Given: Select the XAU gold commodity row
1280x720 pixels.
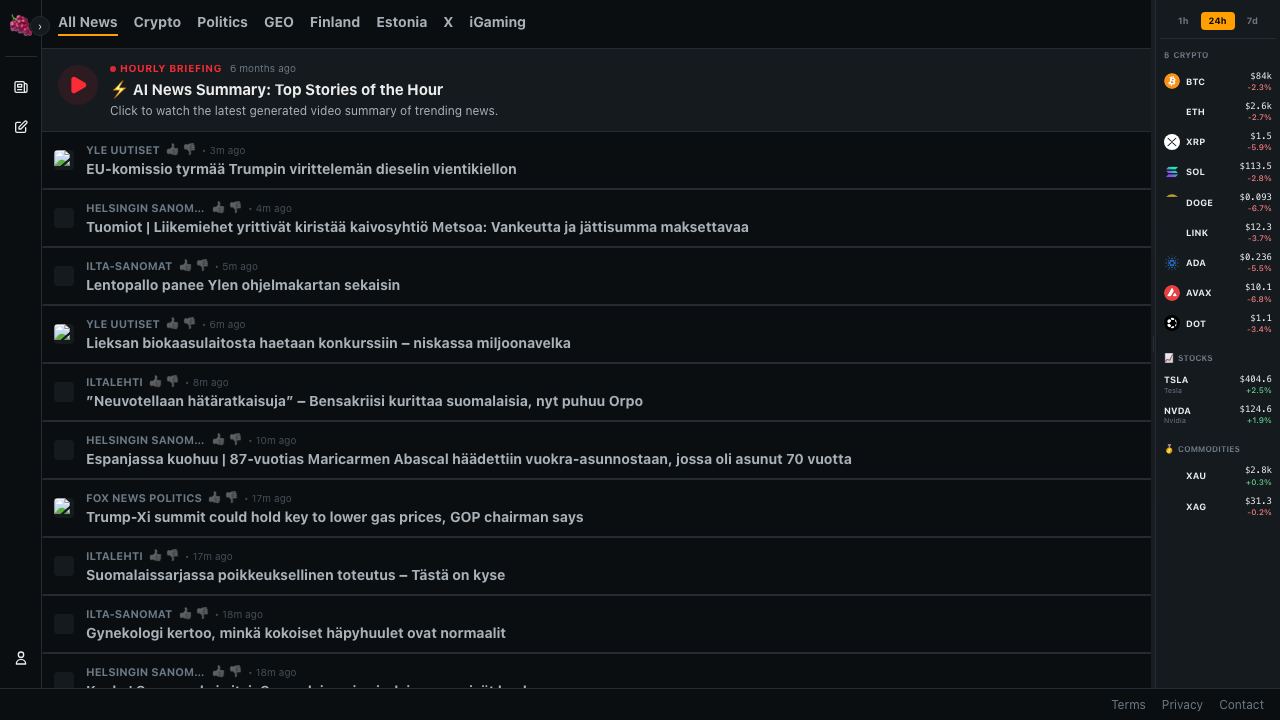Looking at the screenshot, I should click(1218, 475).
